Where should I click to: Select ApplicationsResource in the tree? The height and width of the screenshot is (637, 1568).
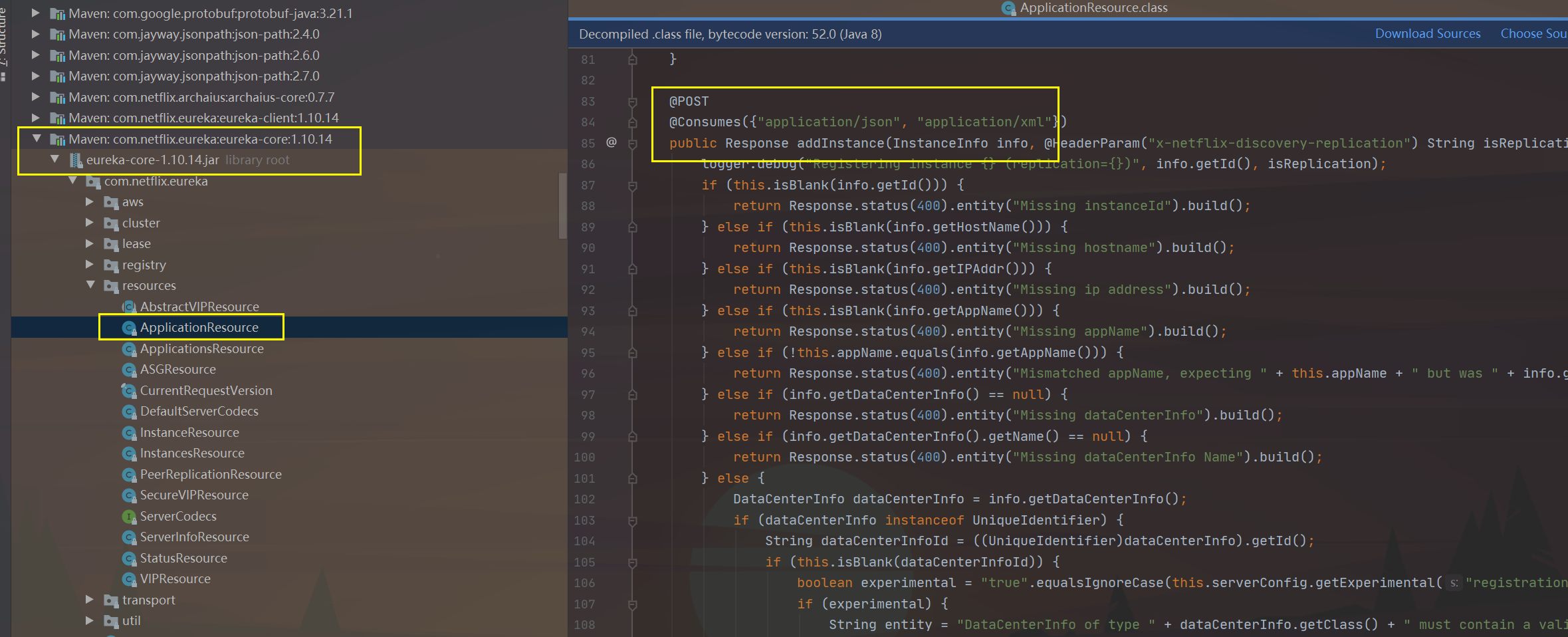point(201,348)
